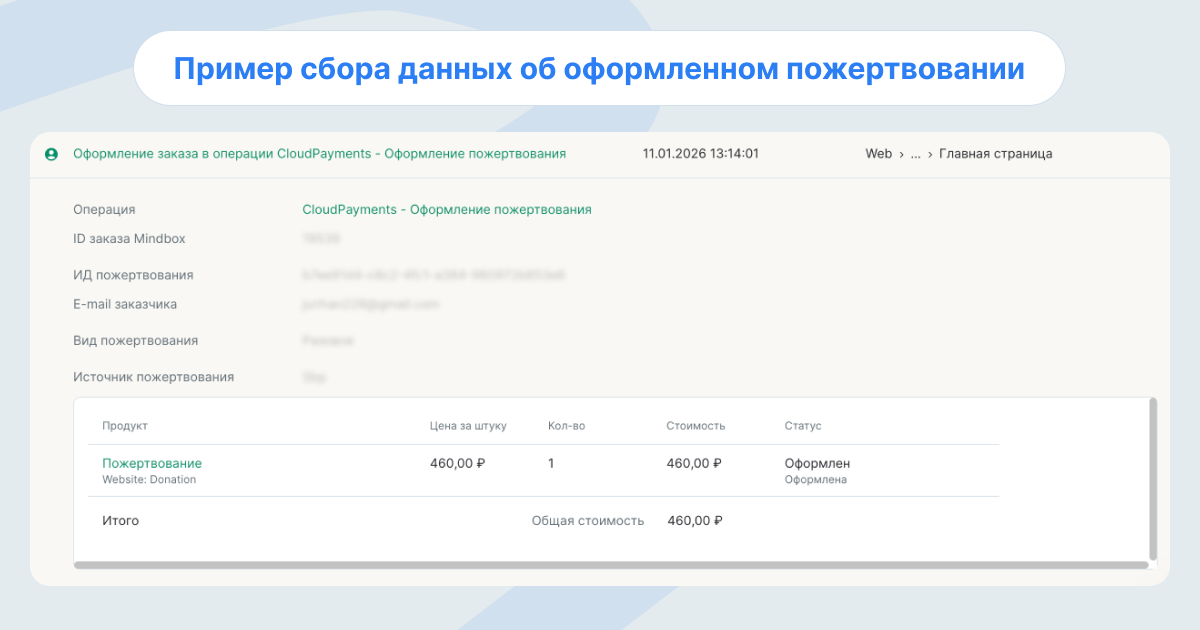
Task: Click the Цена за штуку column header
Action: pyautogui.click(x=468, y=426)
